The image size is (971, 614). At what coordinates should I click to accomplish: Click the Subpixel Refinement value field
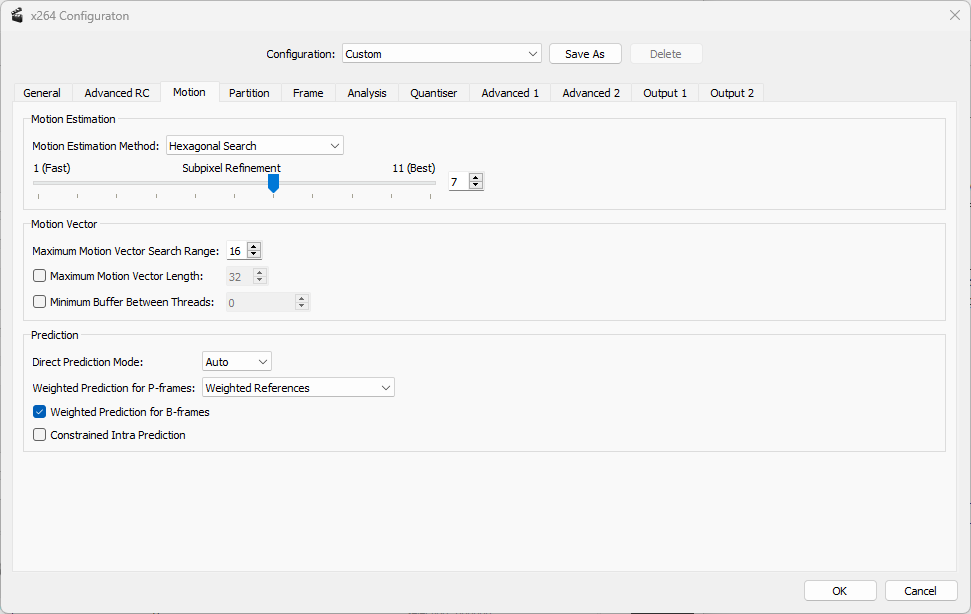(459, 181)
